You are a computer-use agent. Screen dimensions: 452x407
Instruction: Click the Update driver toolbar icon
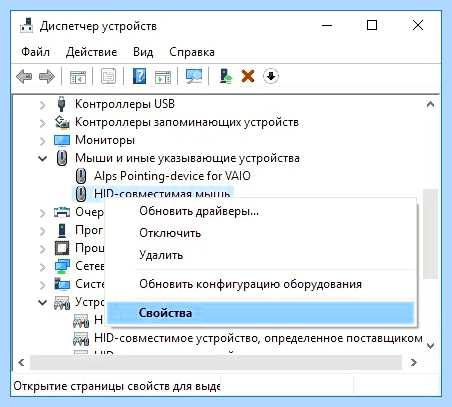(x=226, y=76)
